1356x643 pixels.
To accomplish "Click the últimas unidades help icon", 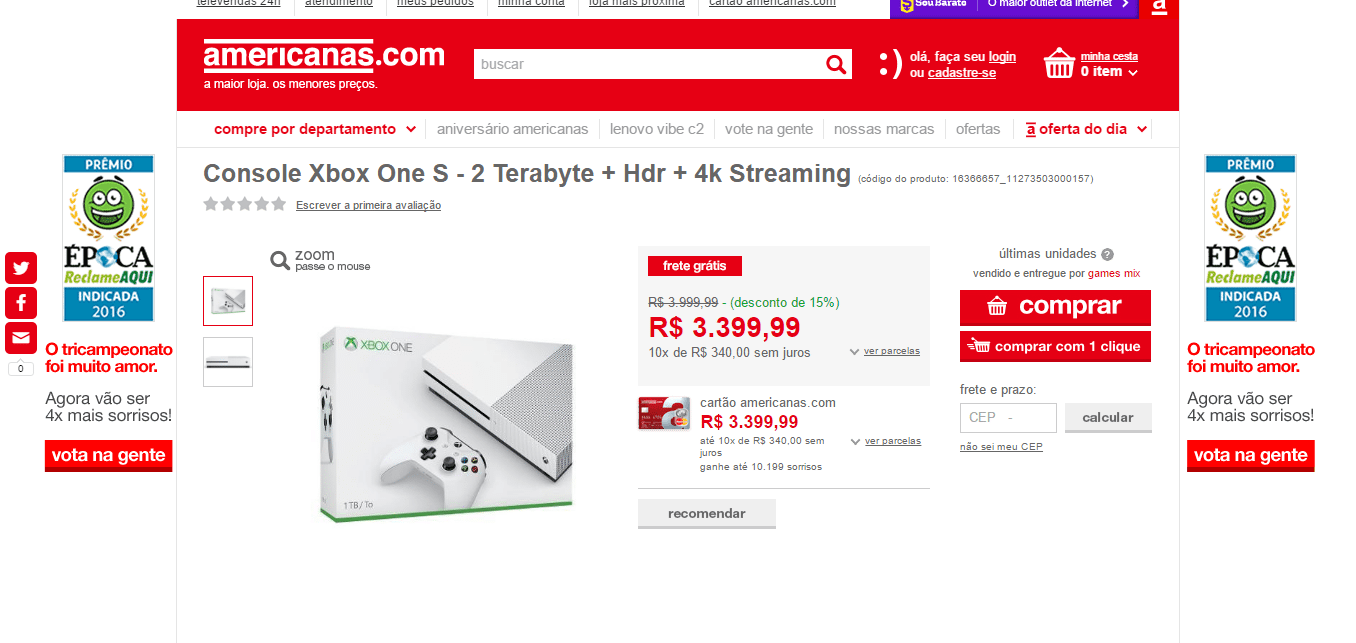I will coord(1107,255).
